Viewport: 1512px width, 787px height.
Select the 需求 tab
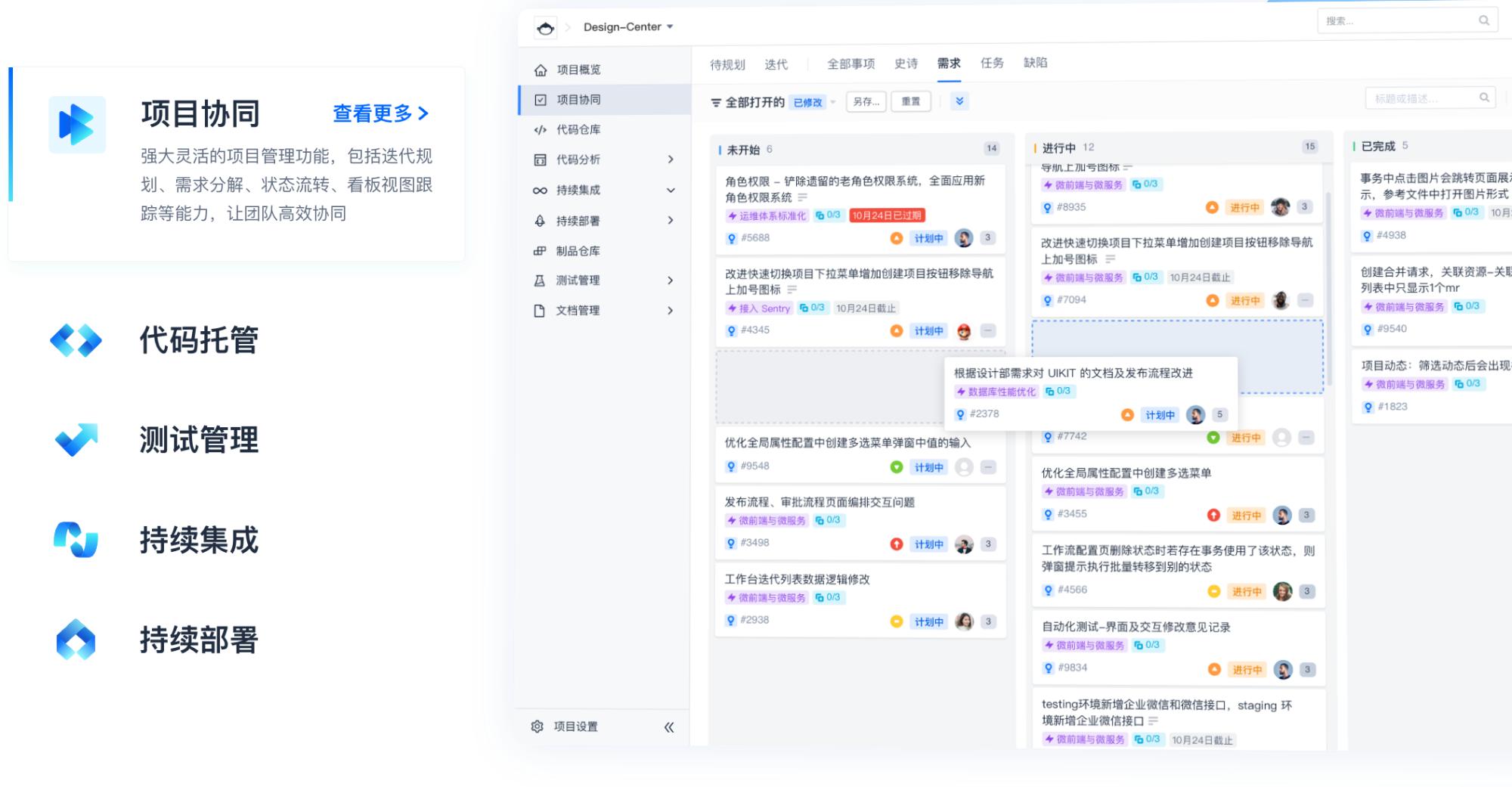coord(949,64)
